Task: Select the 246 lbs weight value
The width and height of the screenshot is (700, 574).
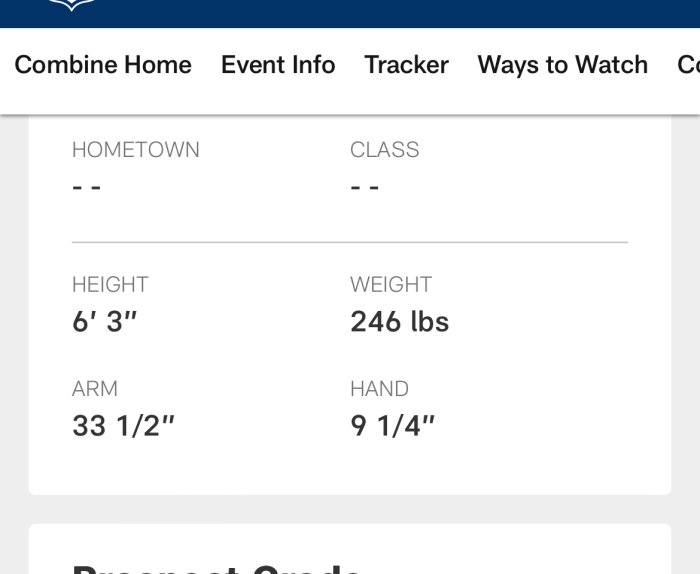Action: [400, 321]
